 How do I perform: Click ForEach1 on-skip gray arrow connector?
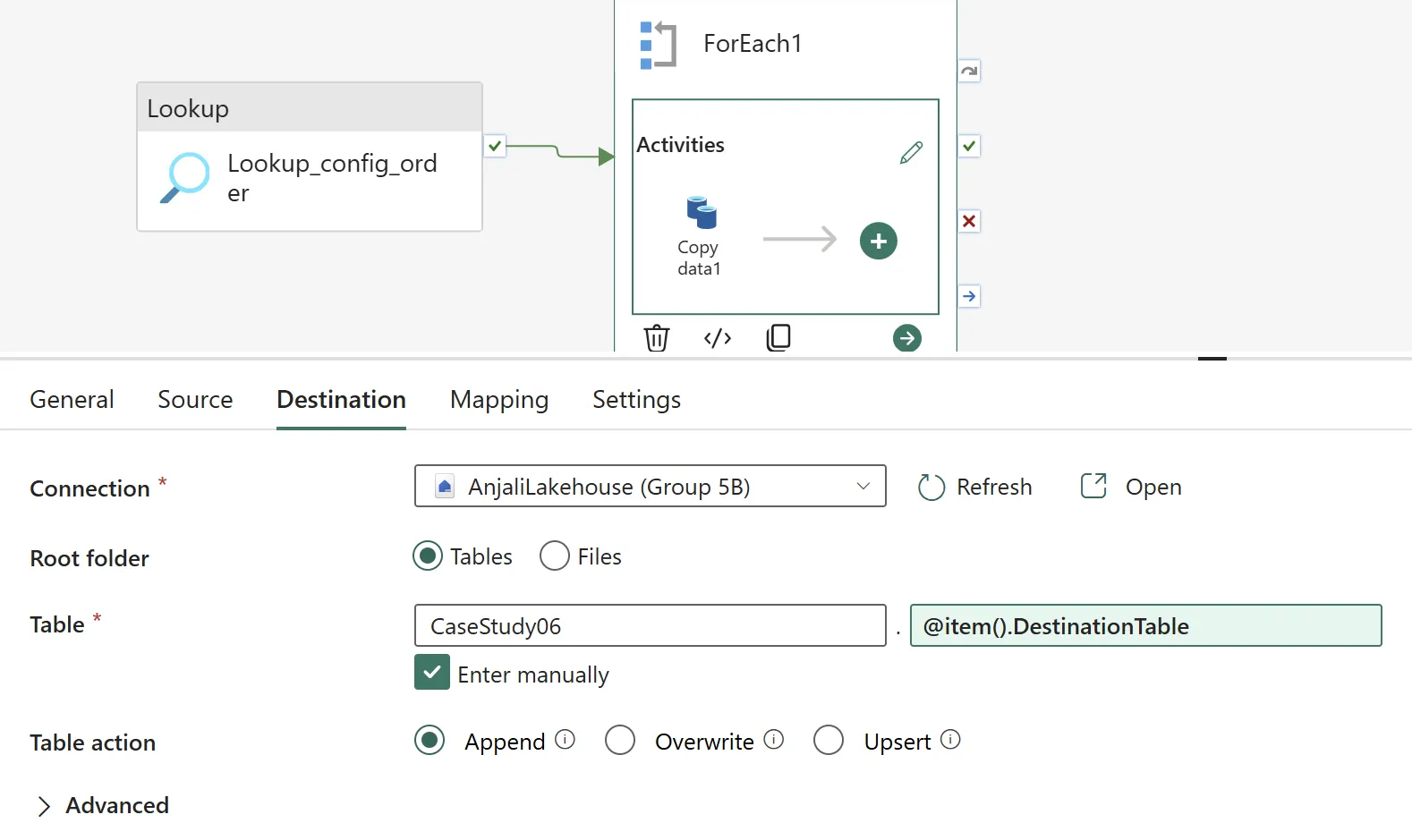969,71
